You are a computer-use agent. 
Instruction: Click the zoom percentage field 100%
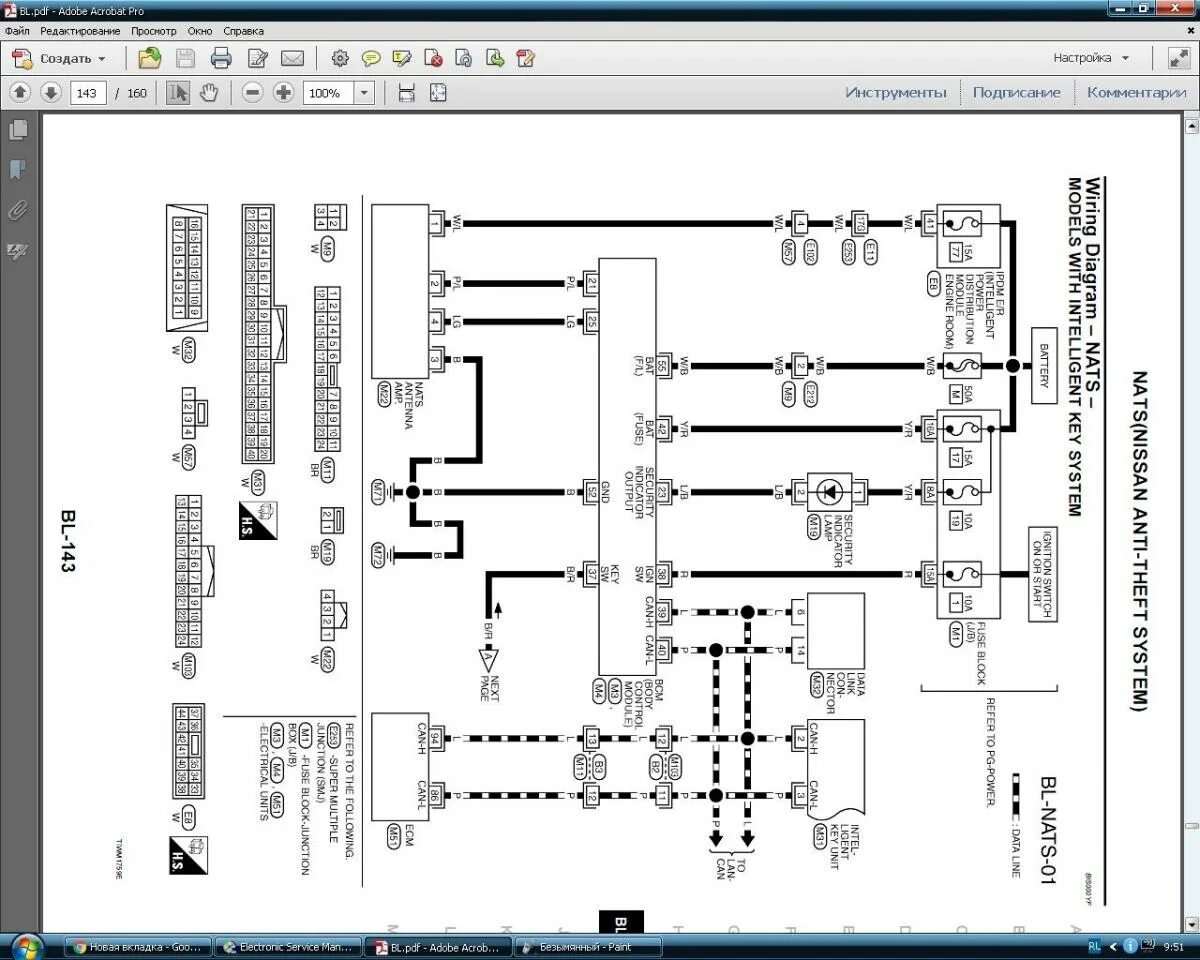(327, 93)
